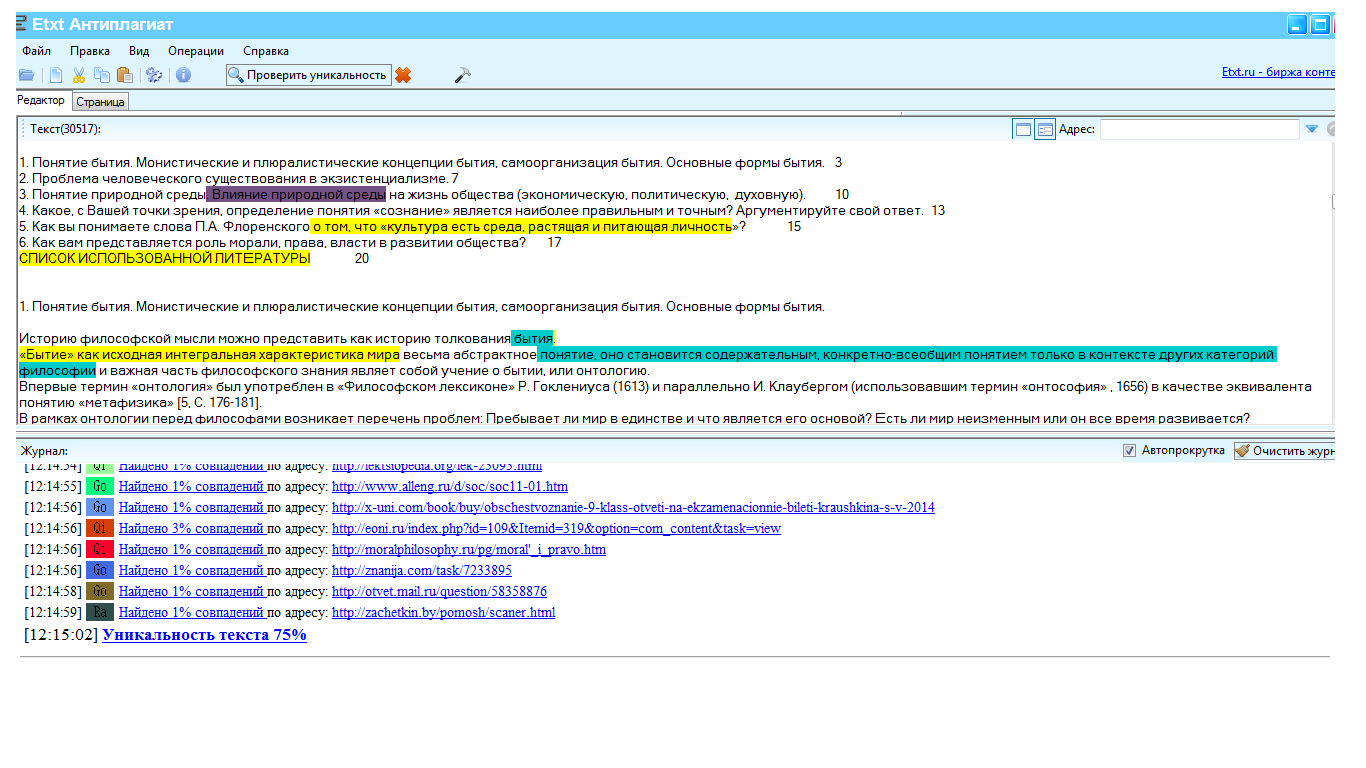Click highlighted «культура есть среда» phrase

pyautogui.click(x=521, y=227)
